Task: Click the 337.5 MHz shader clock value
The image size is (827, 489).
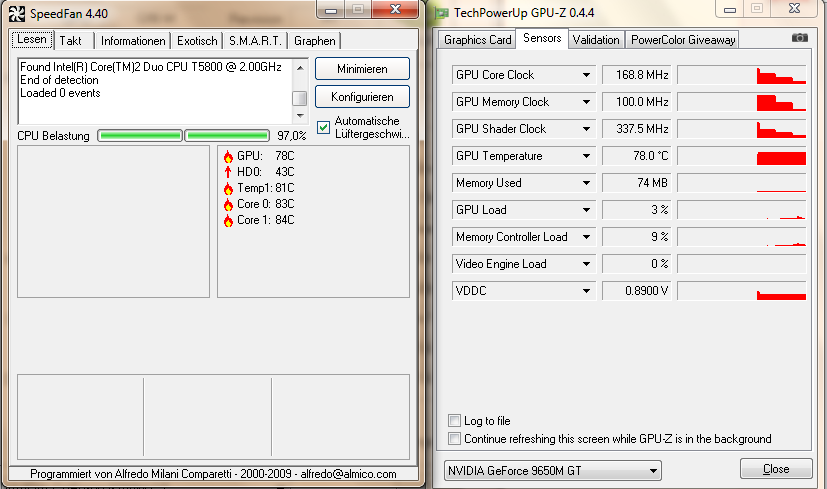Action: tap(637, 129)
